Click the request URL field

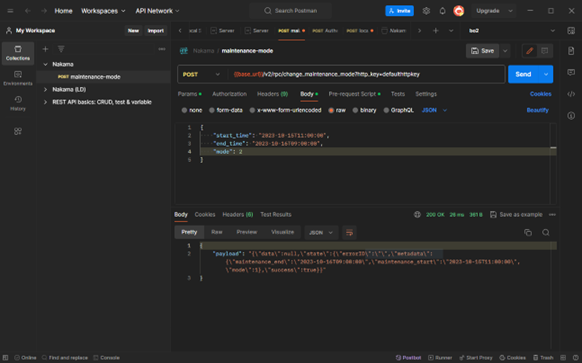point(366,74)
